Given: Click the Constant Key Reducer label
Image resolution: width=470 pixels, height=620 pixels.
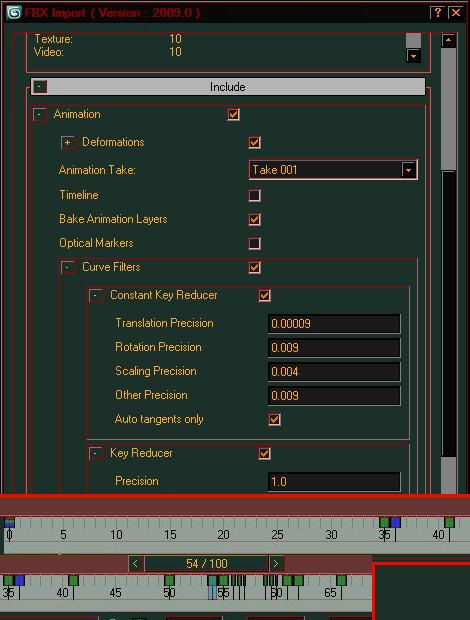Looking at the screenshot, I should 164,295.
